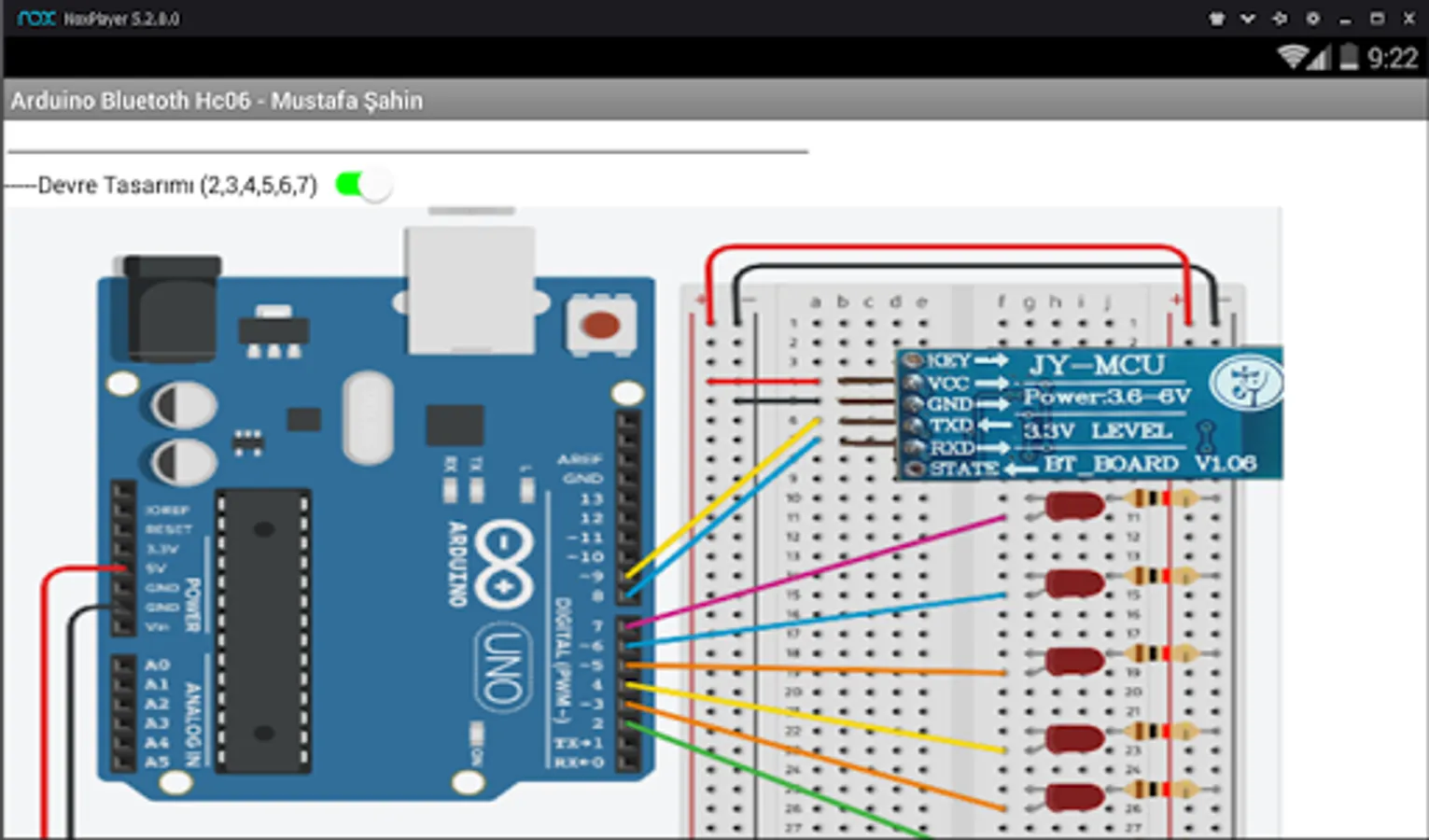Minimize the NoxPlayer window

pos(1345,20)
